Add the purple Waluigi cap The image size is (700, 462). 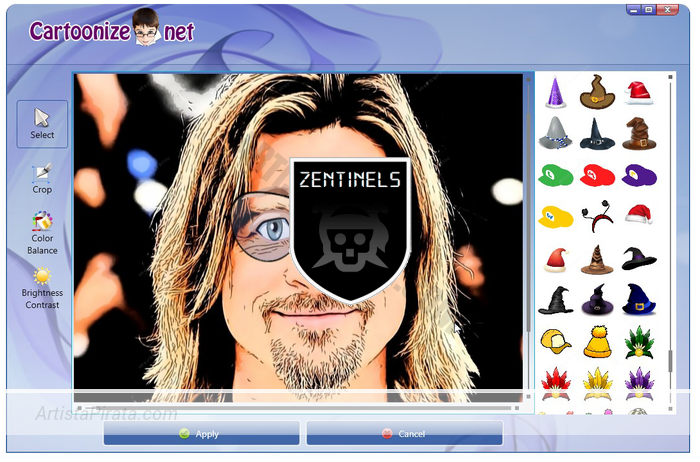pyautogui.click(x=639, y=175)
